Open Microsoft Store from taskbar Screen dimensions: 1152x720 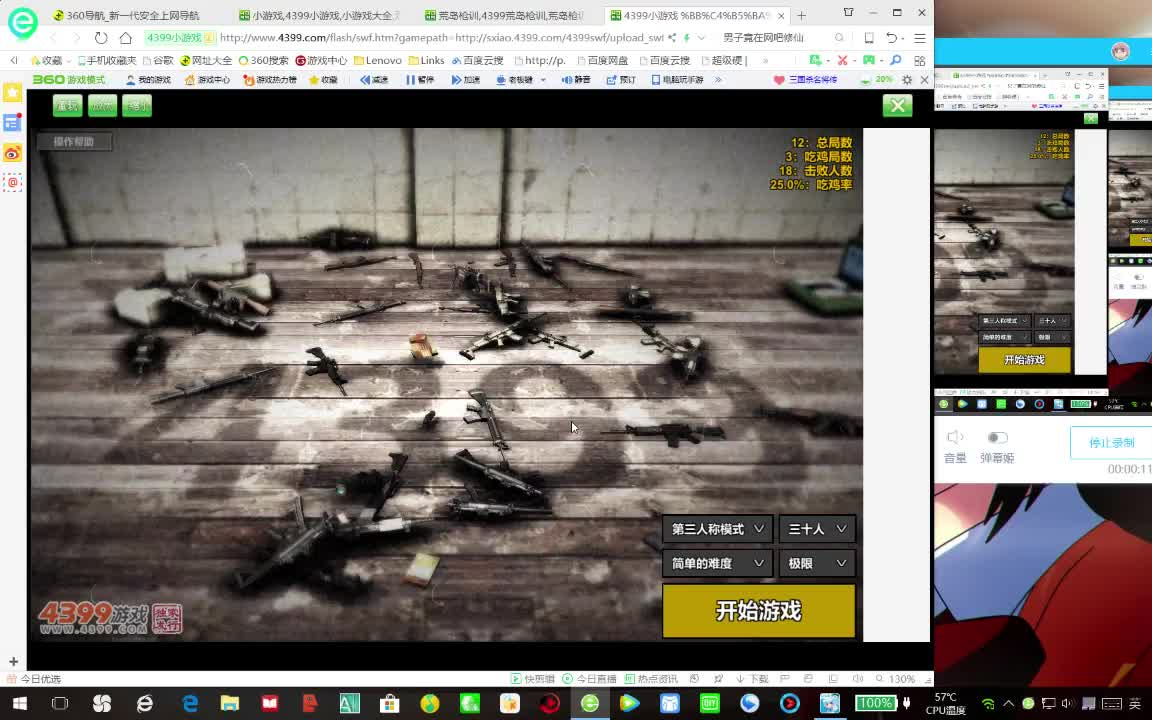point(389,703)
